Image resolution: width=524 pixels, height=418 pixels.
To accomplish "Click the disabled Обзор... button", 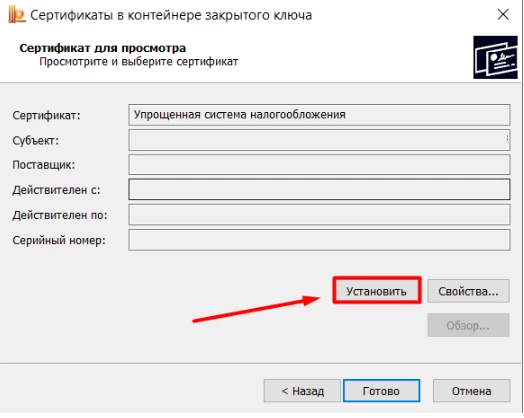I will (x=468, y=325).
